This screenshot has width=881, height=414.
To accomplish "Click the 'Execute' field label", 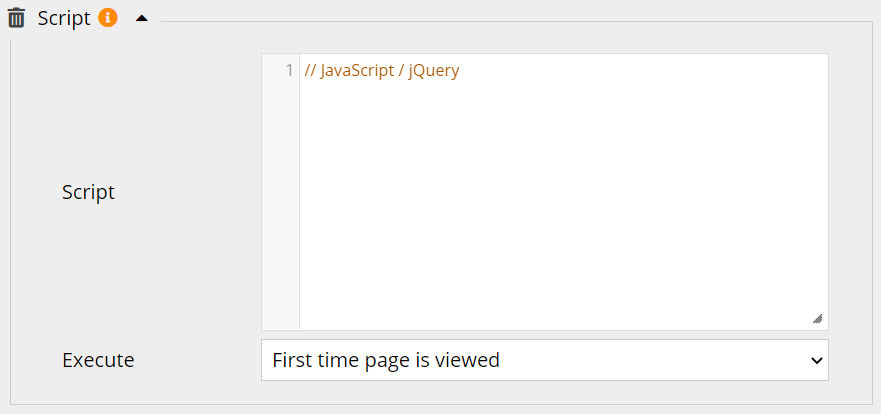I will [x=98, y=360].
